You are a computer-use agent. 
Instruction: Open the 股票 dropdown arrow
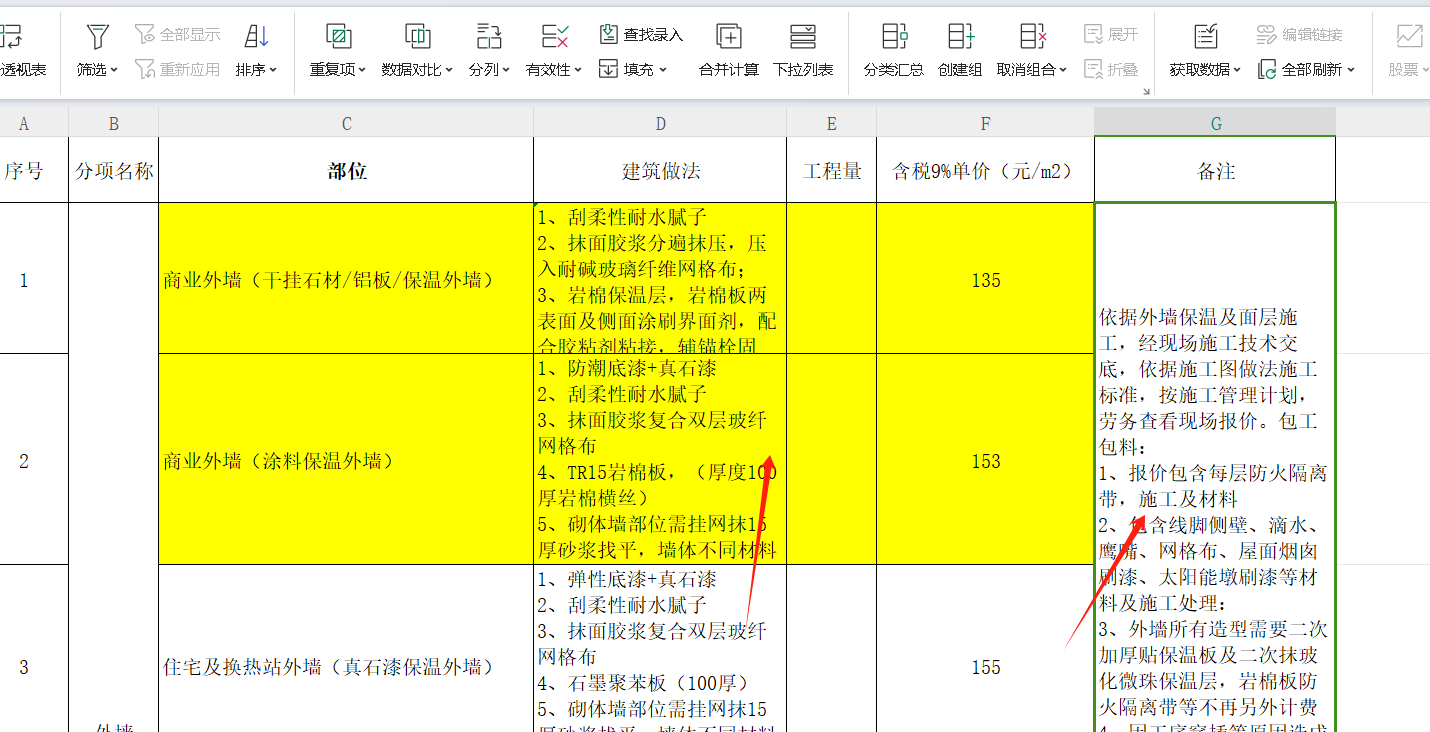pos(1425,70)
